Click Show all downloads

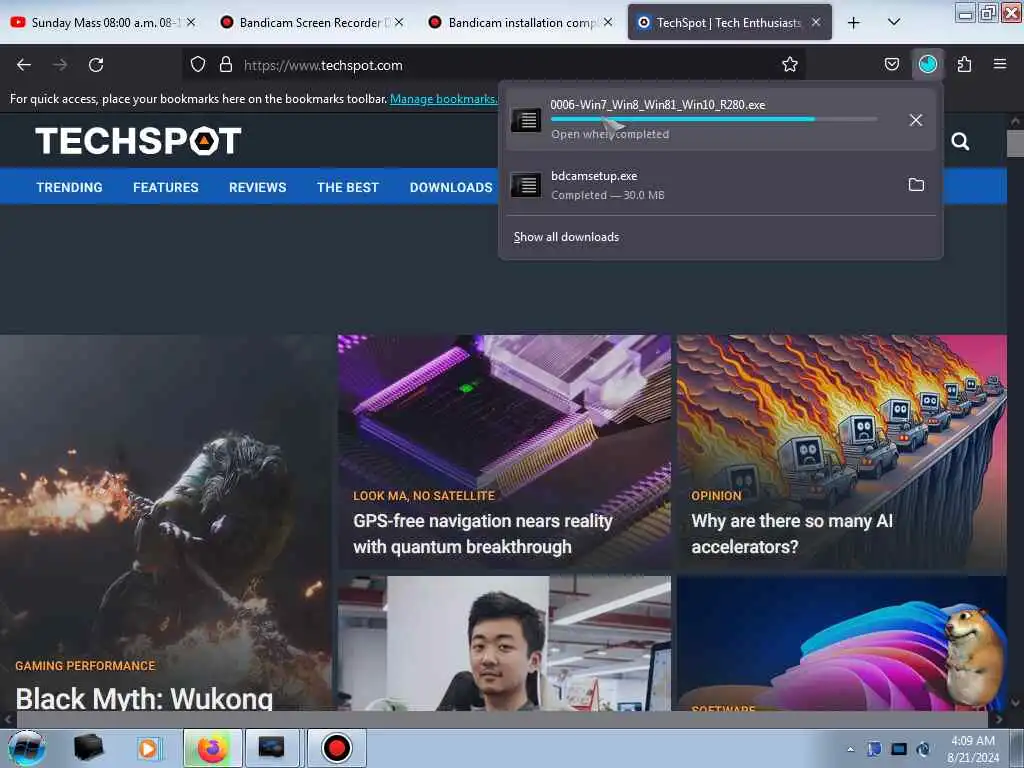566,237
